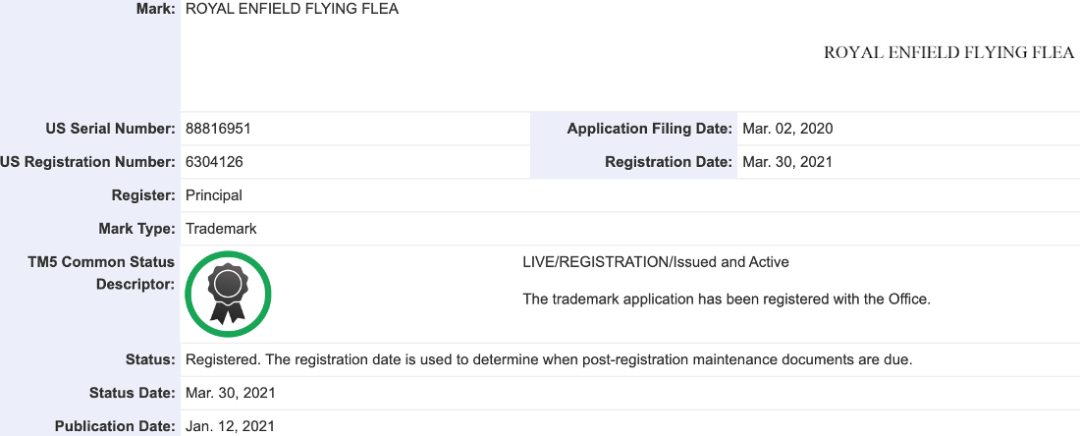This screenshot has height=436, width=1080.
Task: Click the Publication Date value Jan. 12, 2021
Action: 230,426
